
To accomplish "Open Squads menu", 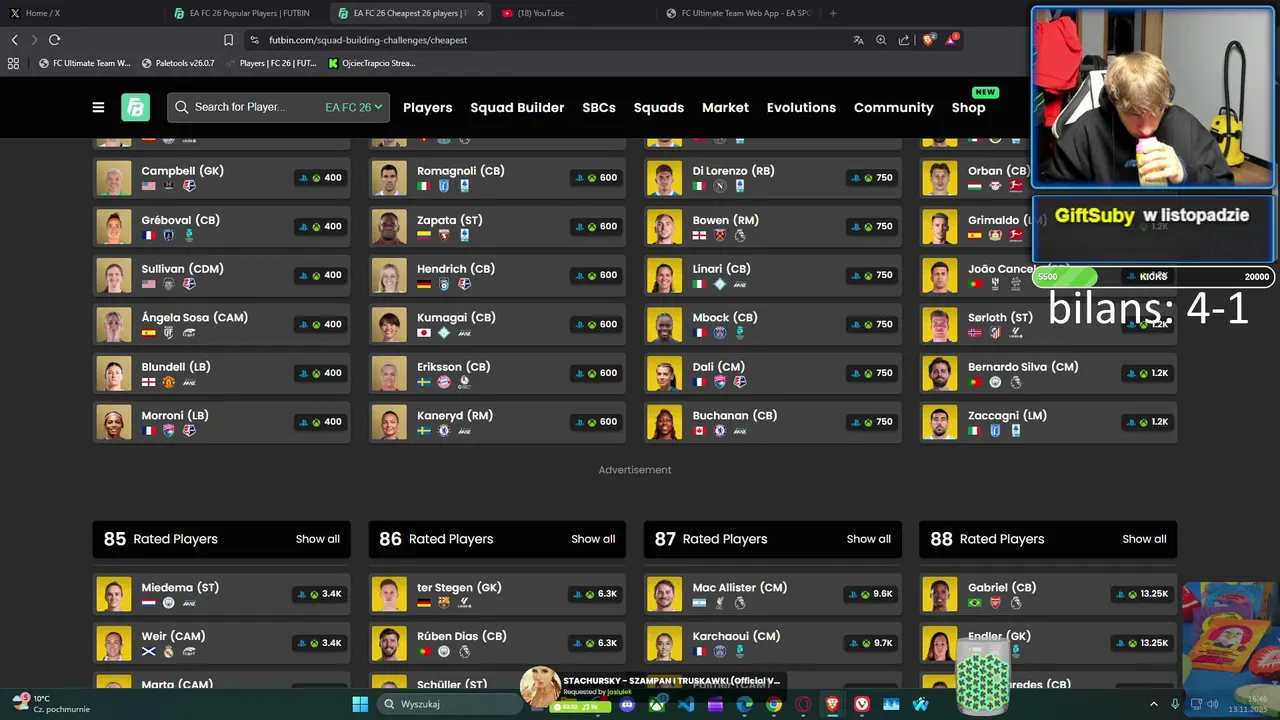I will pos(659,107).
